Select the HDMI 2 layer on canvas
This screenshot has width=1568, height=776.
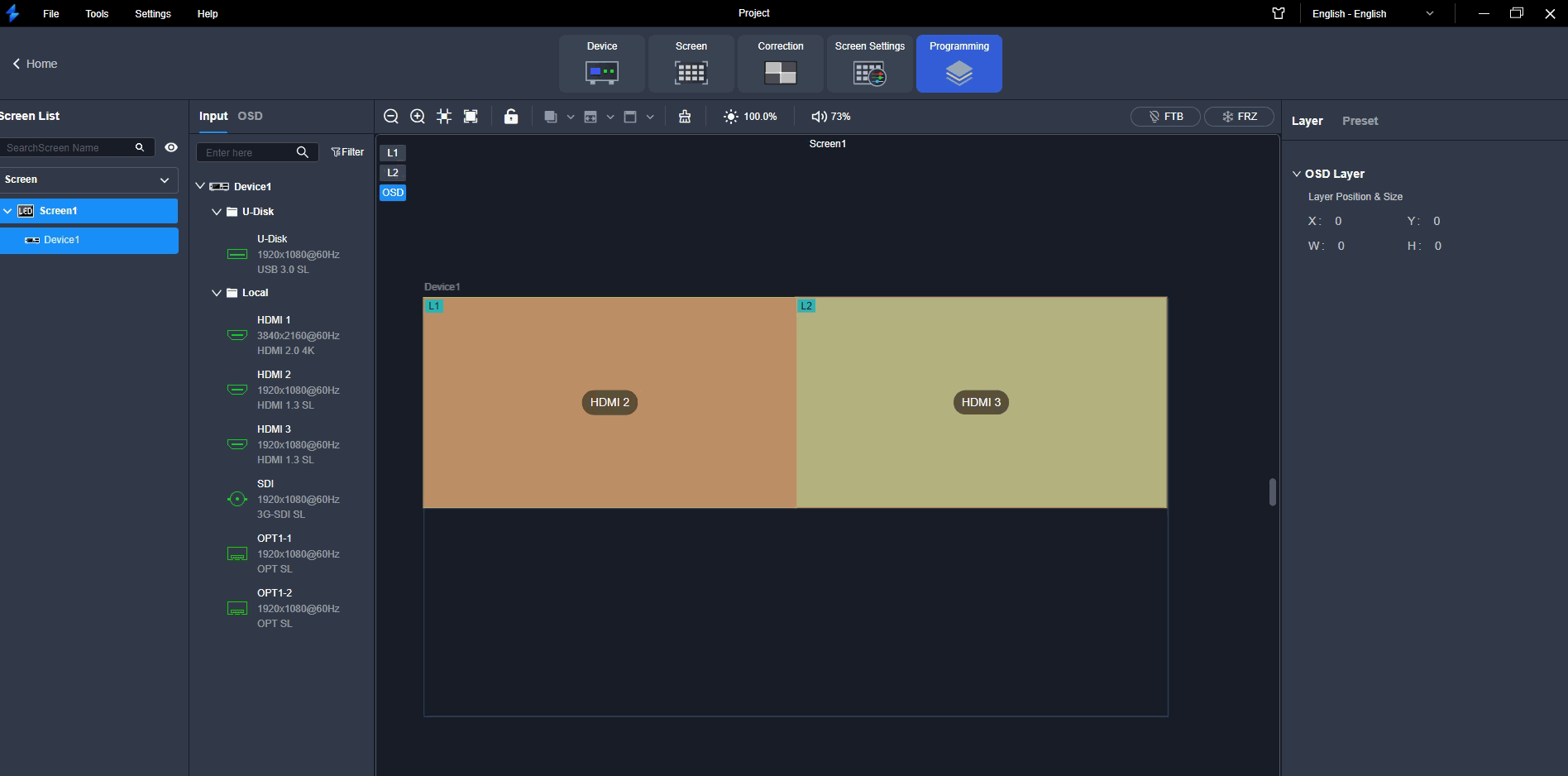(610, 402)
